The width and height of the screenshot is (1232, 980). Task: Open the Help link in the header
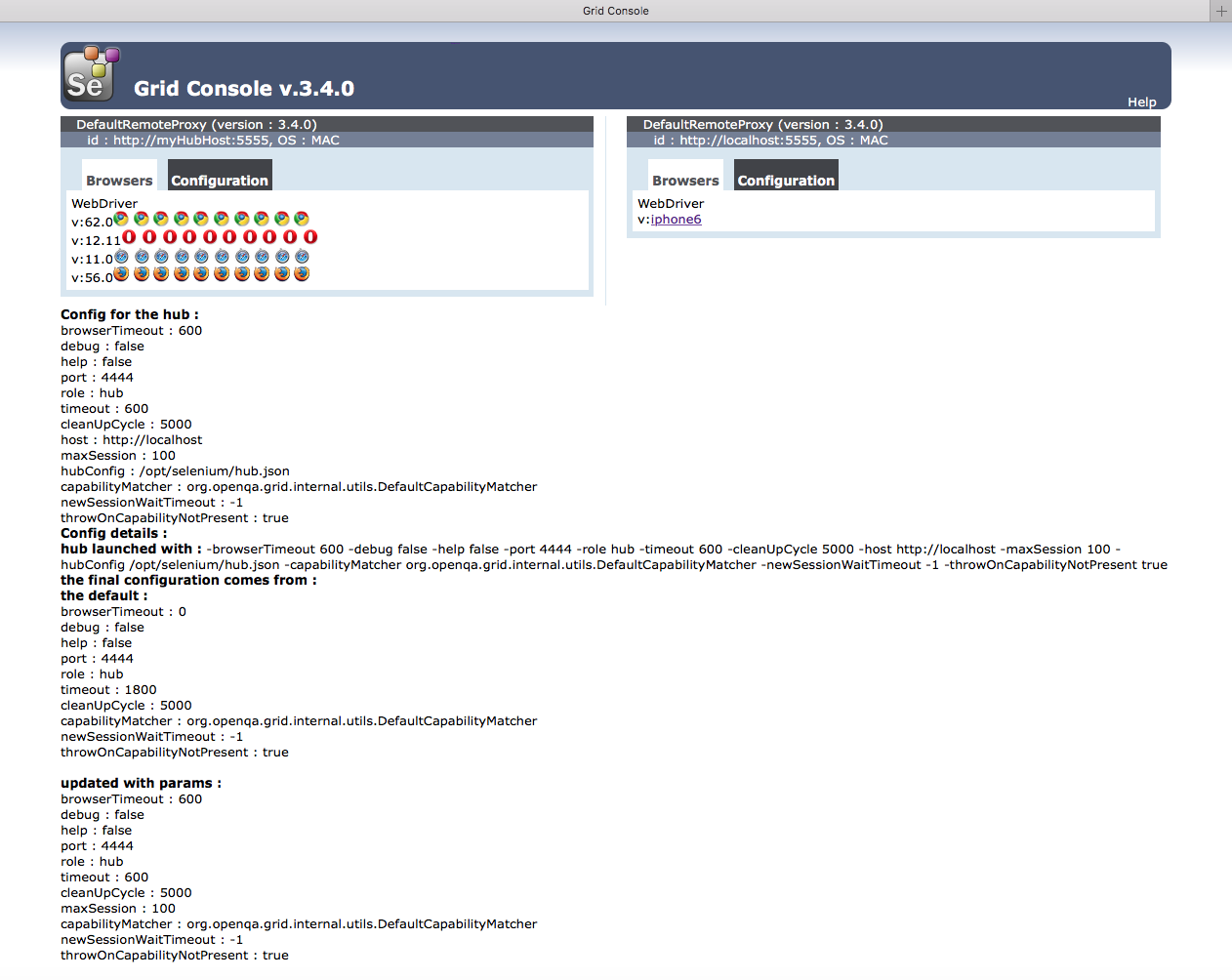coord(1142,102)
